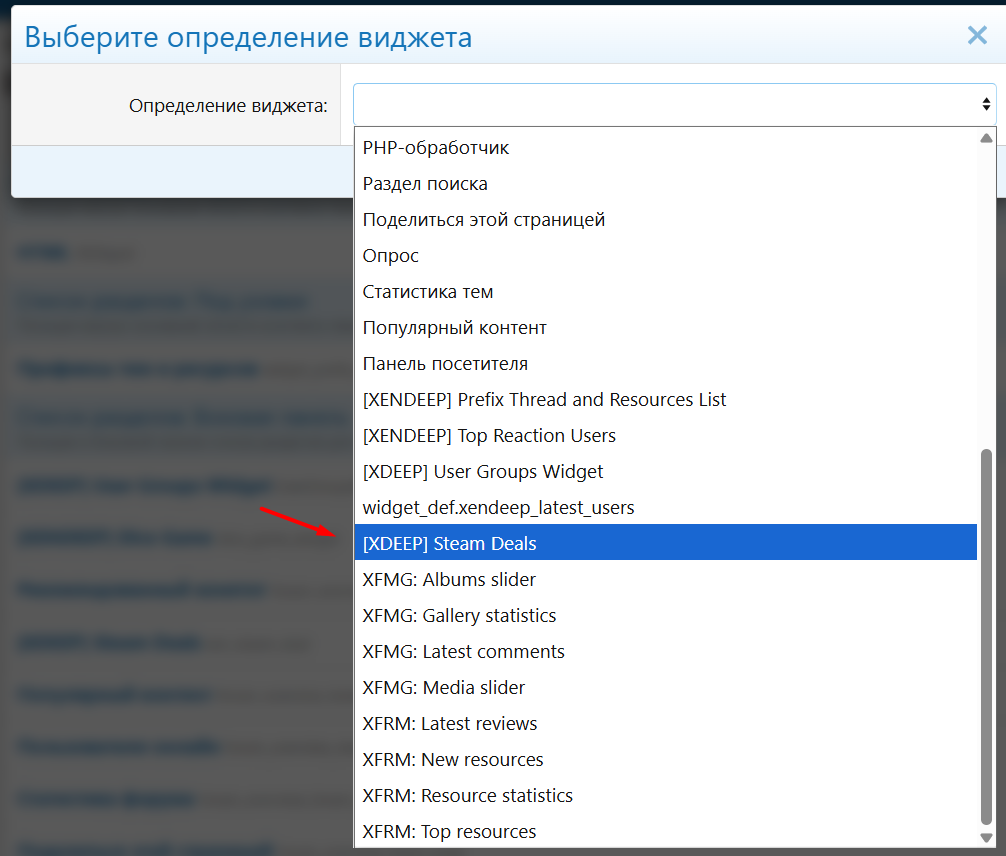Pick the User Groups Widget option
The width and height of the screenshot is (1006, 856).
[x=483, y=472]
